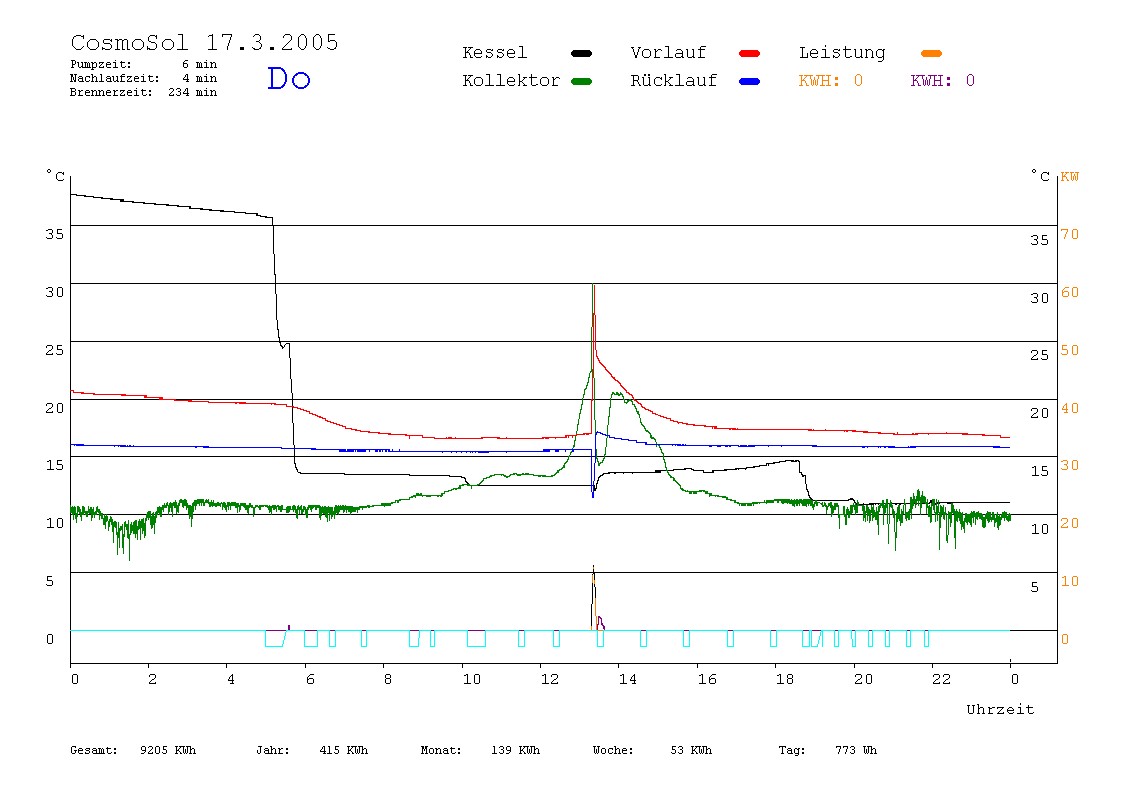Image resolution: width=1148 pixels, height=812 pixels.
Task: Click the "Jahr:" label
Action: [x=273, y=750]
